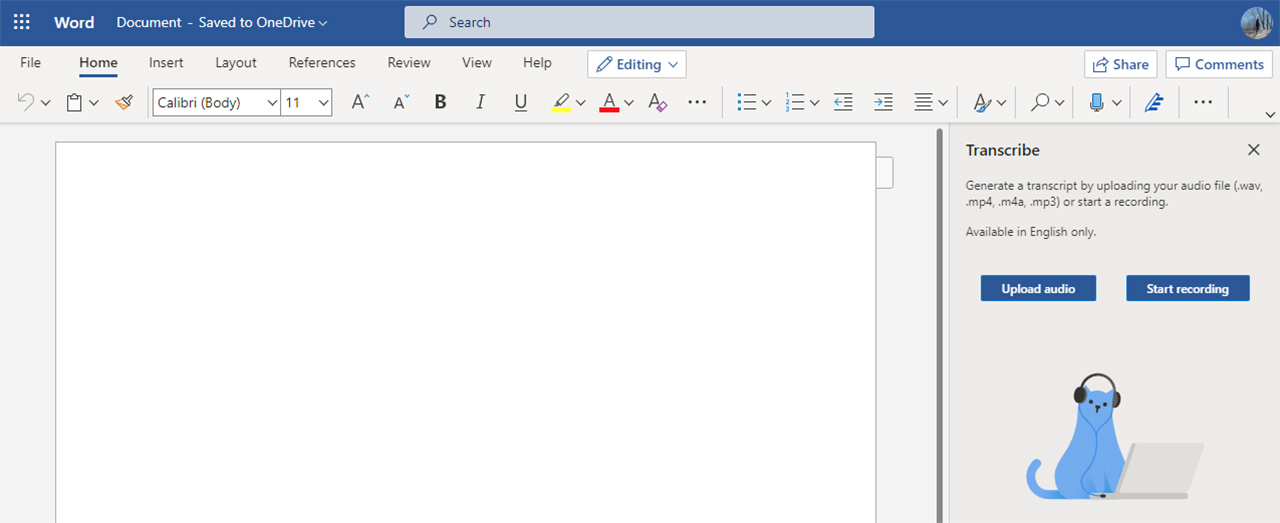Open the document title saved location dropdown

222,22
